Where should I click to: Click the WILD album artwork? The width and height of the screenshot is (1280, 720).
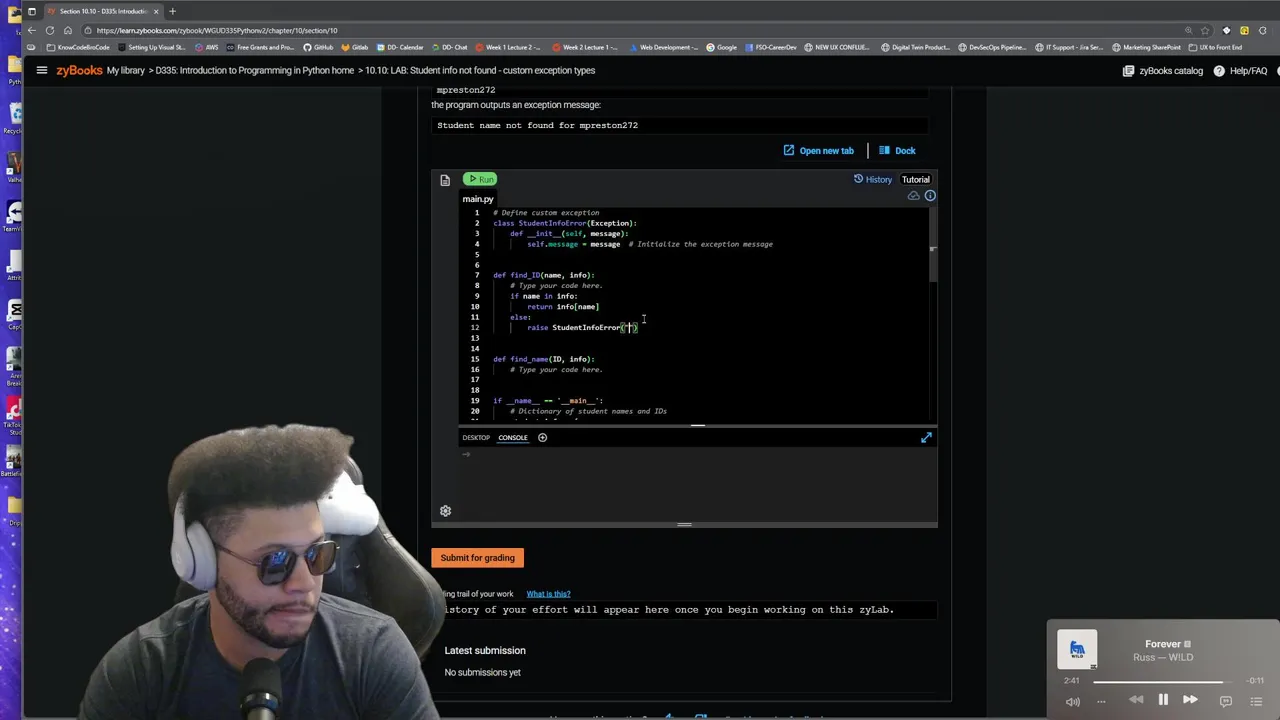(1077, 650)
